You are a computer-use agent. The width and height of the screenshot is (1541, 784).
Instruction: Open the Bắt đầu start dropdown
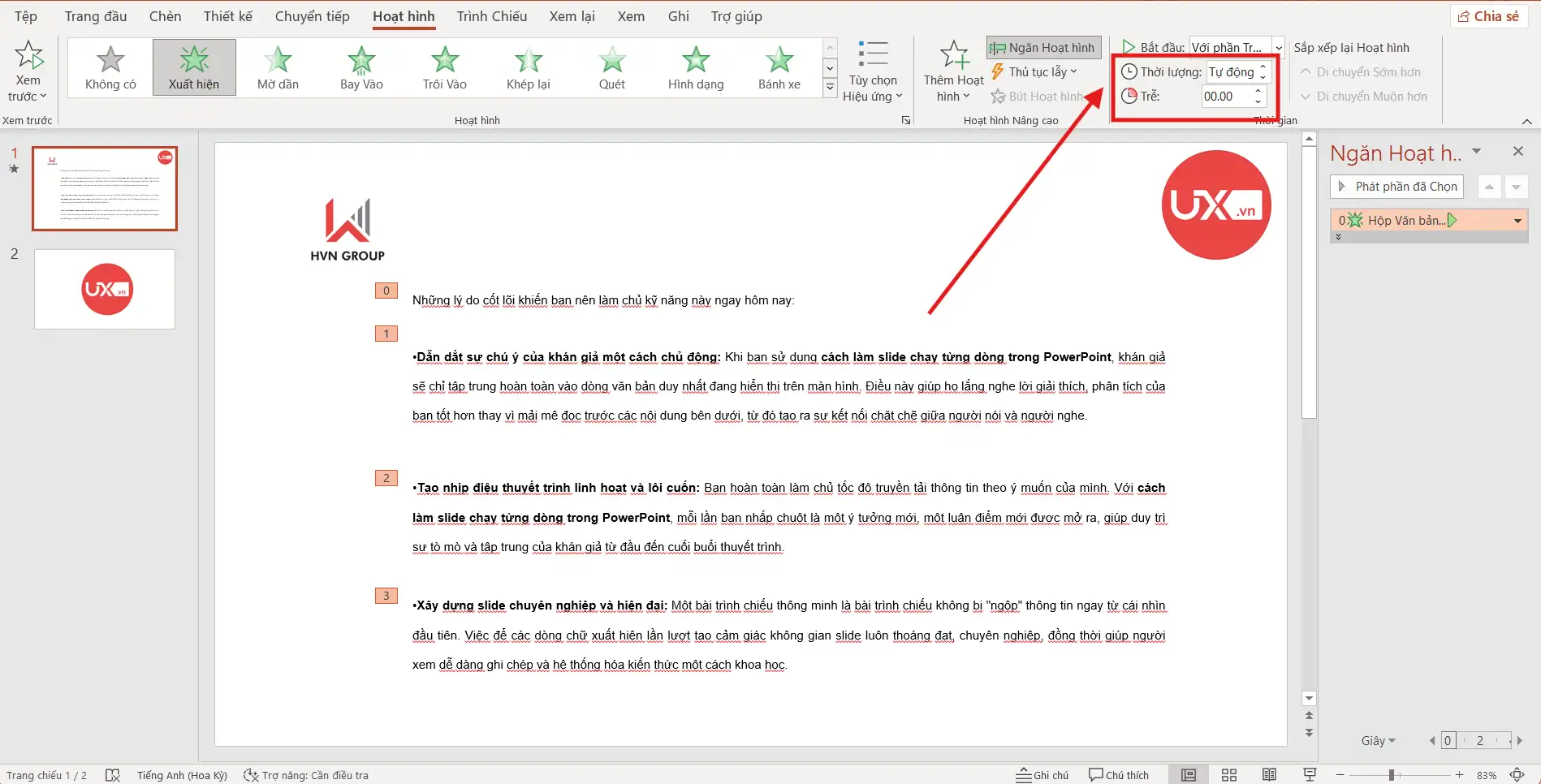(x=1278, y=48)
